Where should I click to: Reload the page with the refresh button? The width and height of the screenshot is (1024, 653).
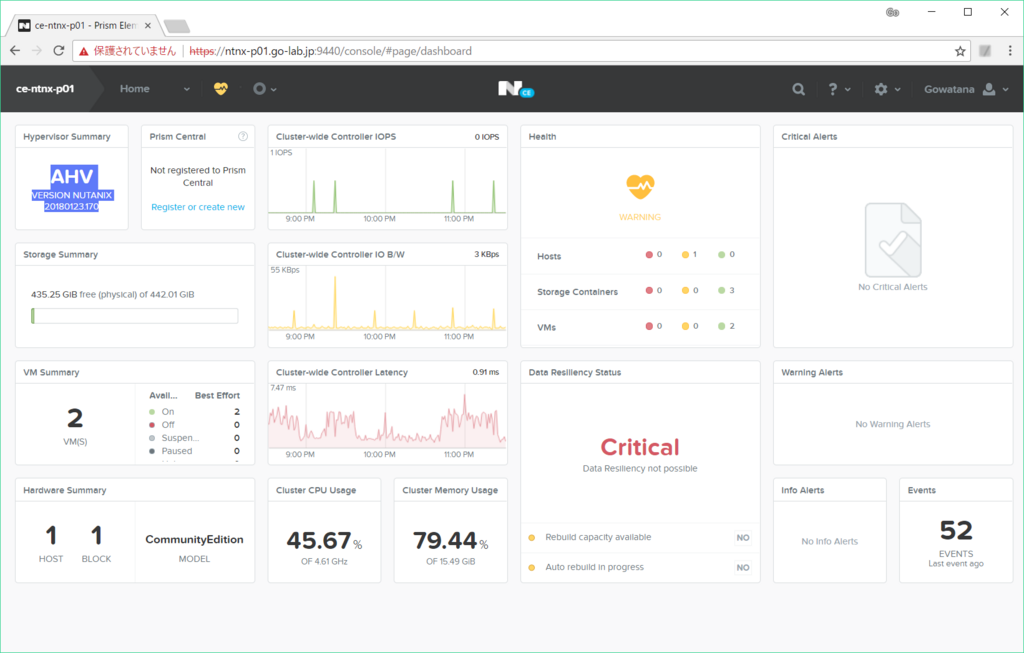59,51
